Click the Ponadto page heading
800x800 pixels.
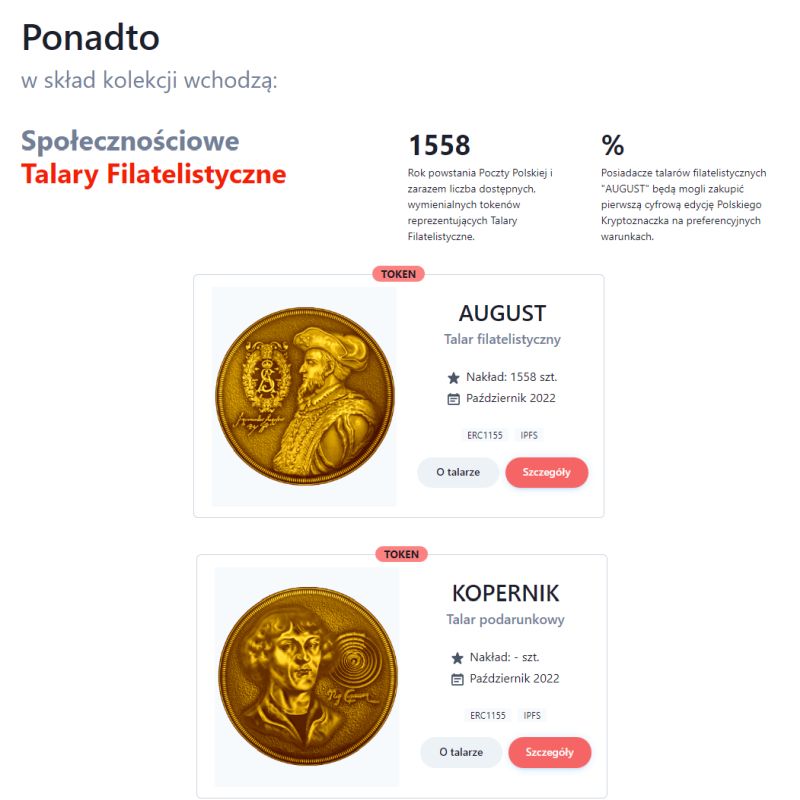[92, 37]
